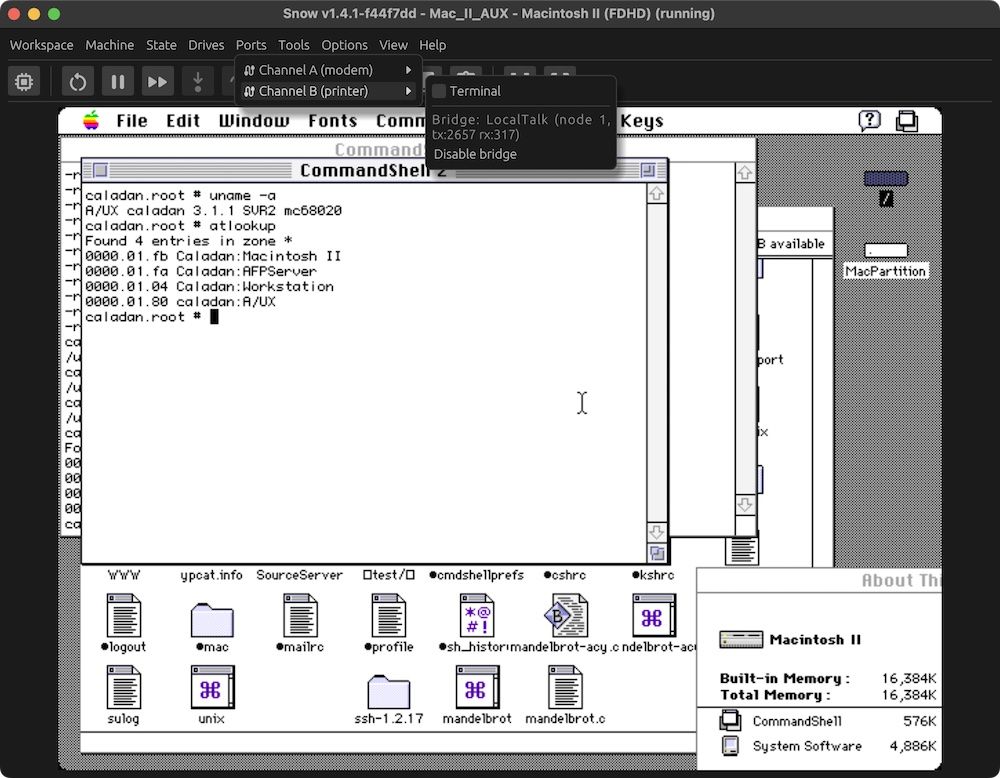1000x778 pixels.
Task: Open the application switcher icon in Mac menu bar
Action: tap(907, 121)
